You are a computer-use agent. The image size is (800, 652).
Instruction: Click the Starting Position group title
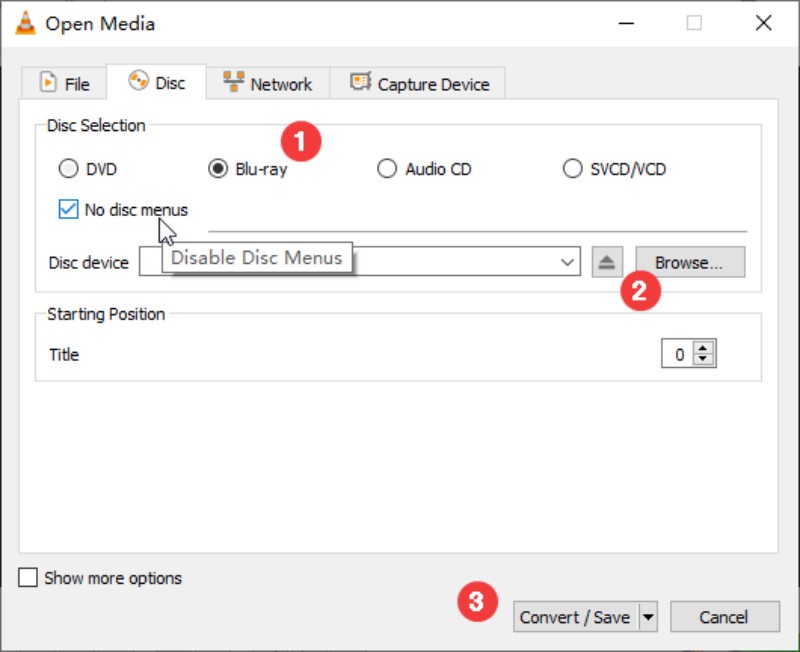(106, 314)
